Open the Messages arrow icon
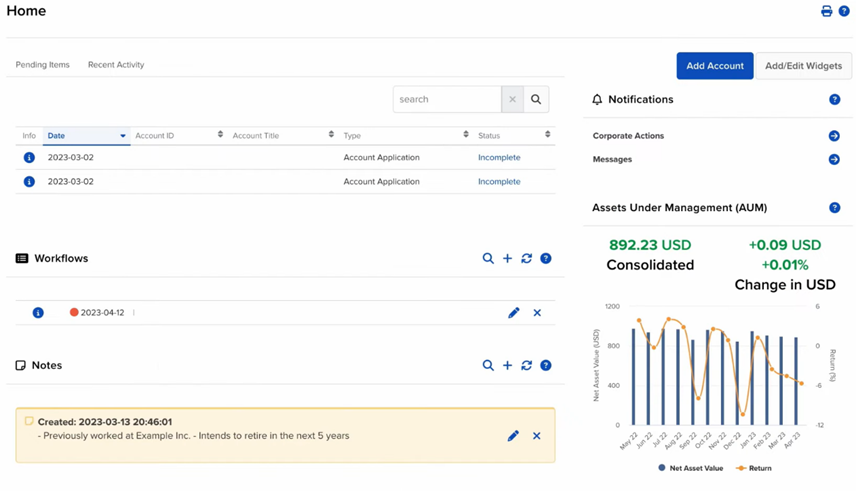Viewport: 856px width, 491px height. click(x=834, y=160)
